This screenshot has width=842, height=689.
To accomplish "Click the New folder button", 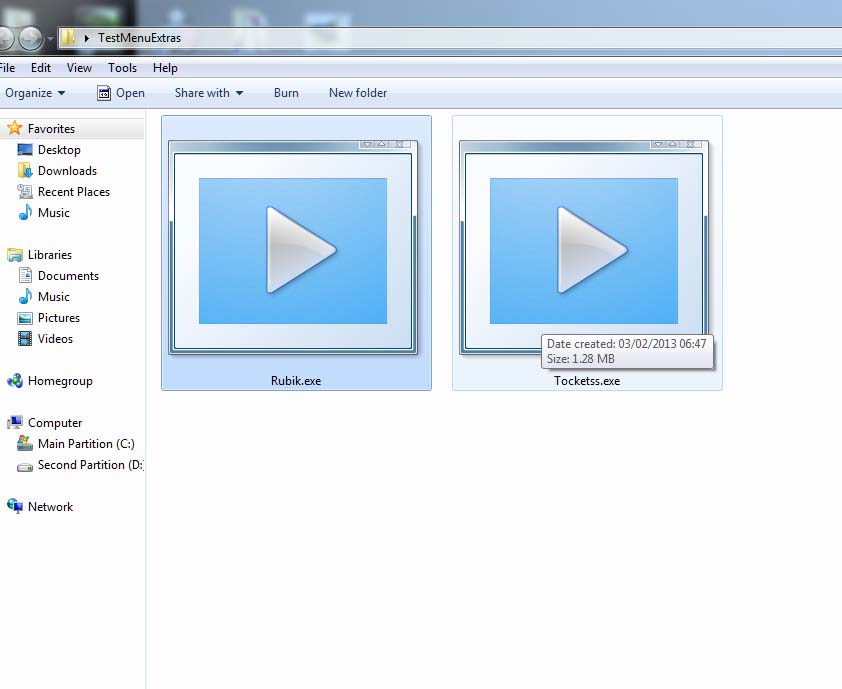I will tap(357, 93).
